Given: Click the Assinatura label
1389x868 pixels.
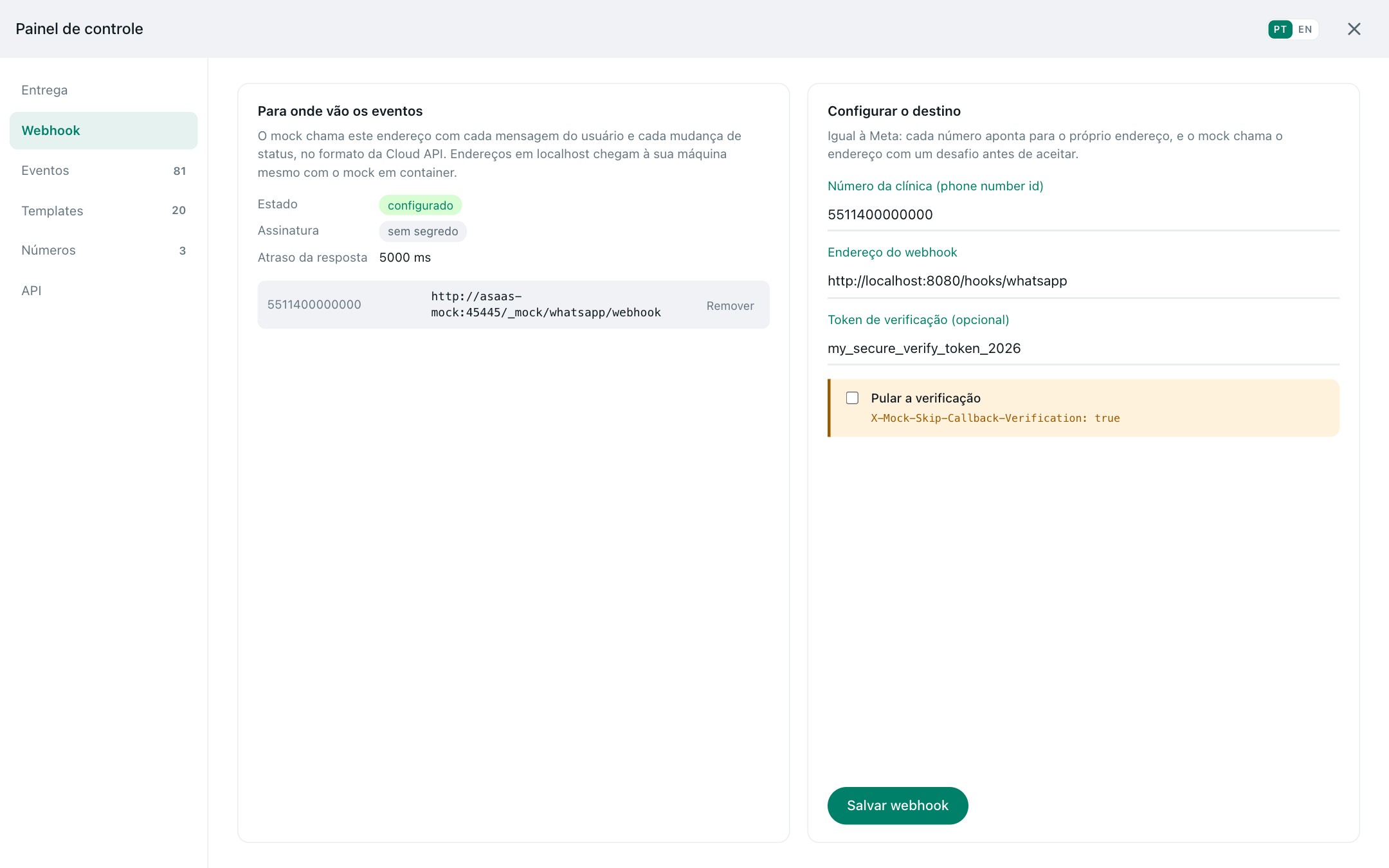Looking at the screenshot, I should pos(288,230).
